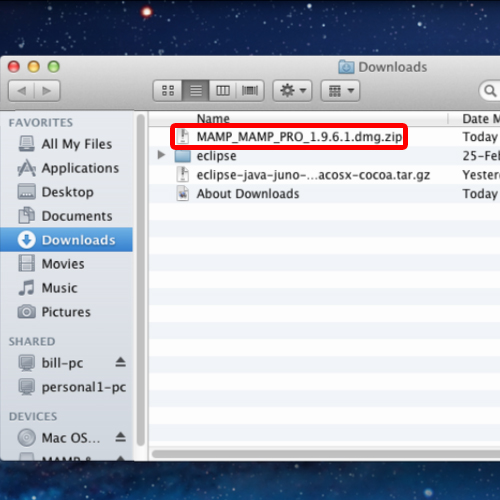The image size is (500, 500).
Task: Click the Movies filmstrip icon
Action: click(26, 263)
